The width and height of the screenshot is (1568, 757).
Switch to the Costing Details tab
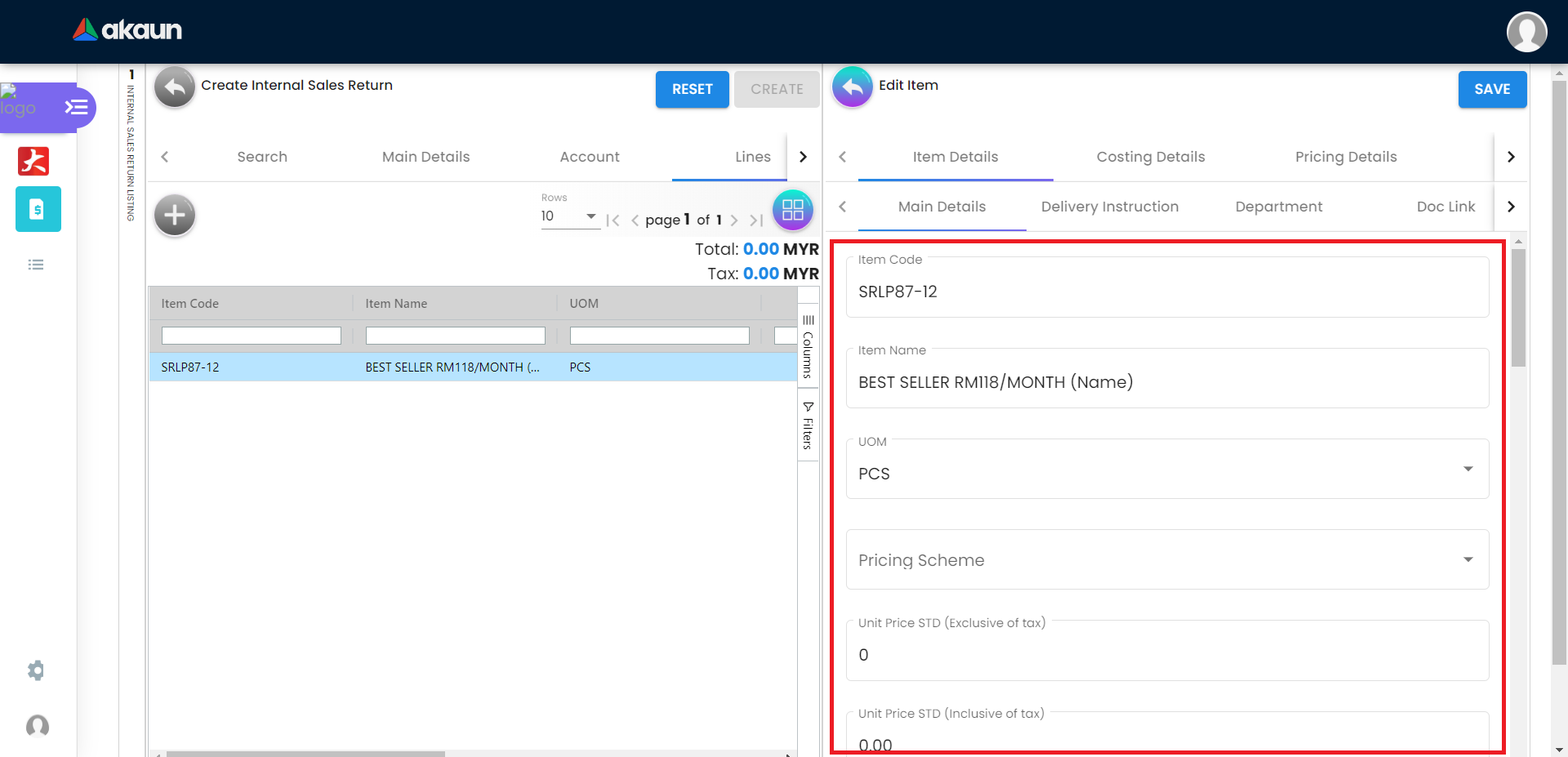(x=1150, y=157)
